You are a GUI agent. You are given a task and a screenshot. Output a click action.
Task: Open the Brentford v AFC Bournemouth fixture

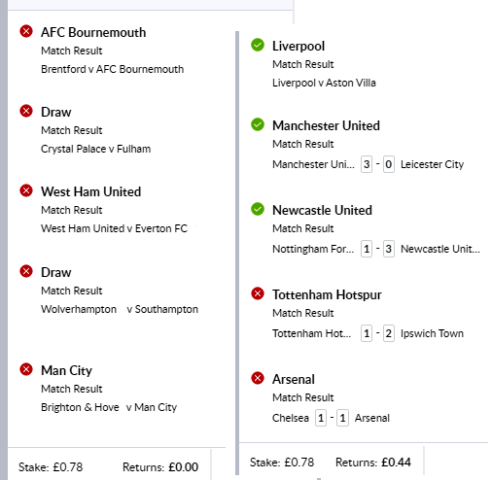click(x=112, y=69)
